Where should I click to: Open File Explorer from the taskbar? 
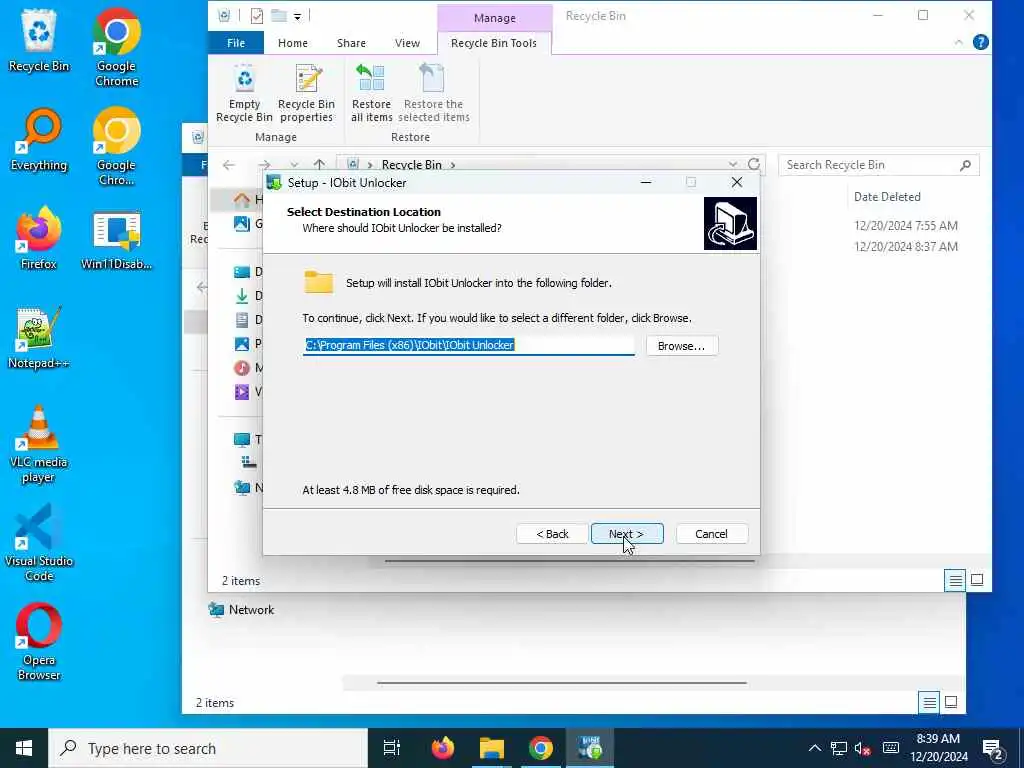coord(492,748)
